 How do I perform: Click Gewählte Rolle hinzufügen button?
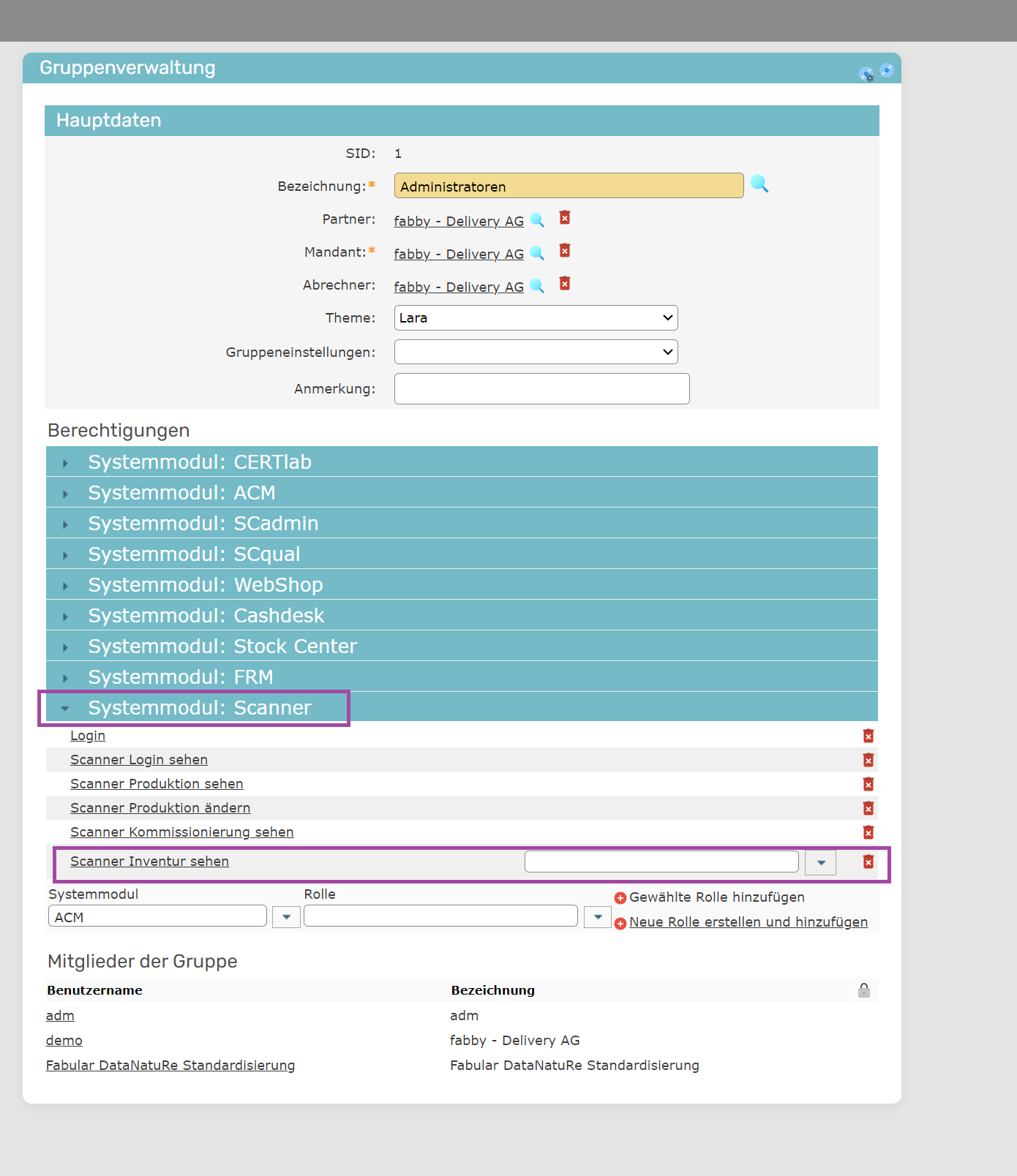coord(716,897)
